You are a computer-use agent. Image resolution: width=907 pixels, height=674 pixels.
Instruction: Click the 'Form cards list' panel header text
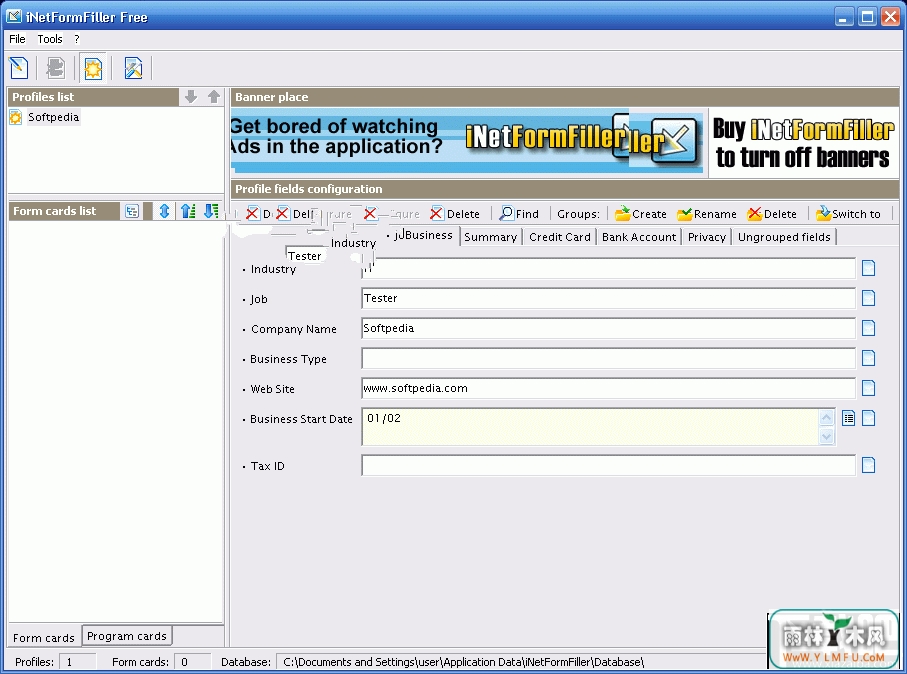click(x=54, y=211)
